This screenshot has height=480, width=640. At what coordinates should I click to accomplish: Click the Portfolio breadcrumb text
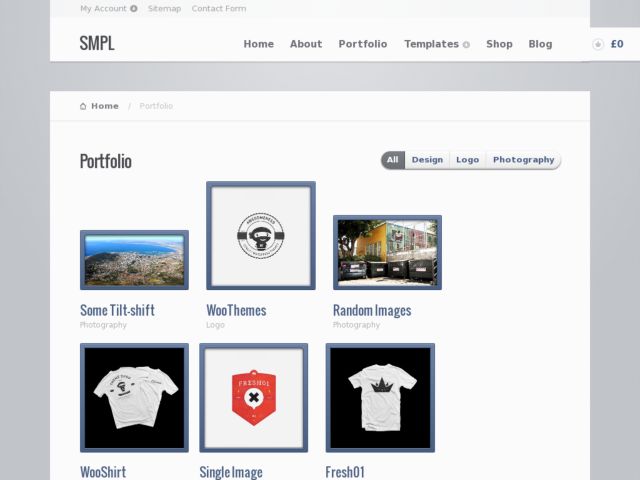(156, 106)
